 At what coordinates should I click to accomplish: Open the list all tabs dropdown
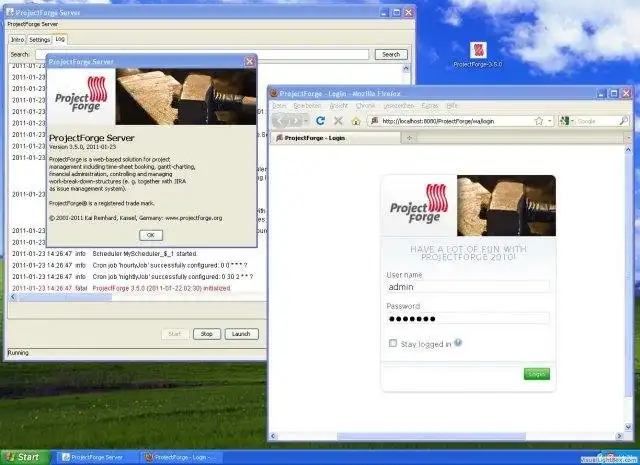[x=628, y=138]
